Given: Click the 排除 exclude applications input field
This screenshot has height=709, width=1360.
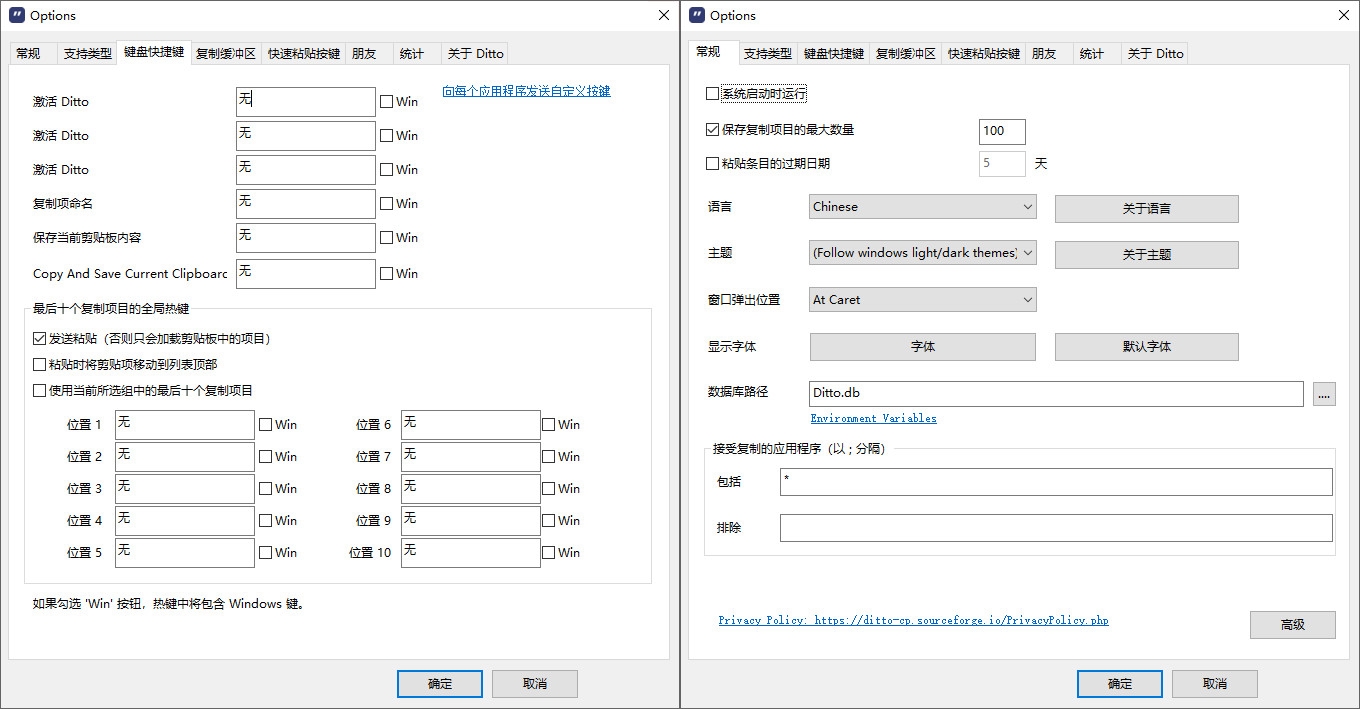Looking at the screenshot, I should pos(1055,528).
